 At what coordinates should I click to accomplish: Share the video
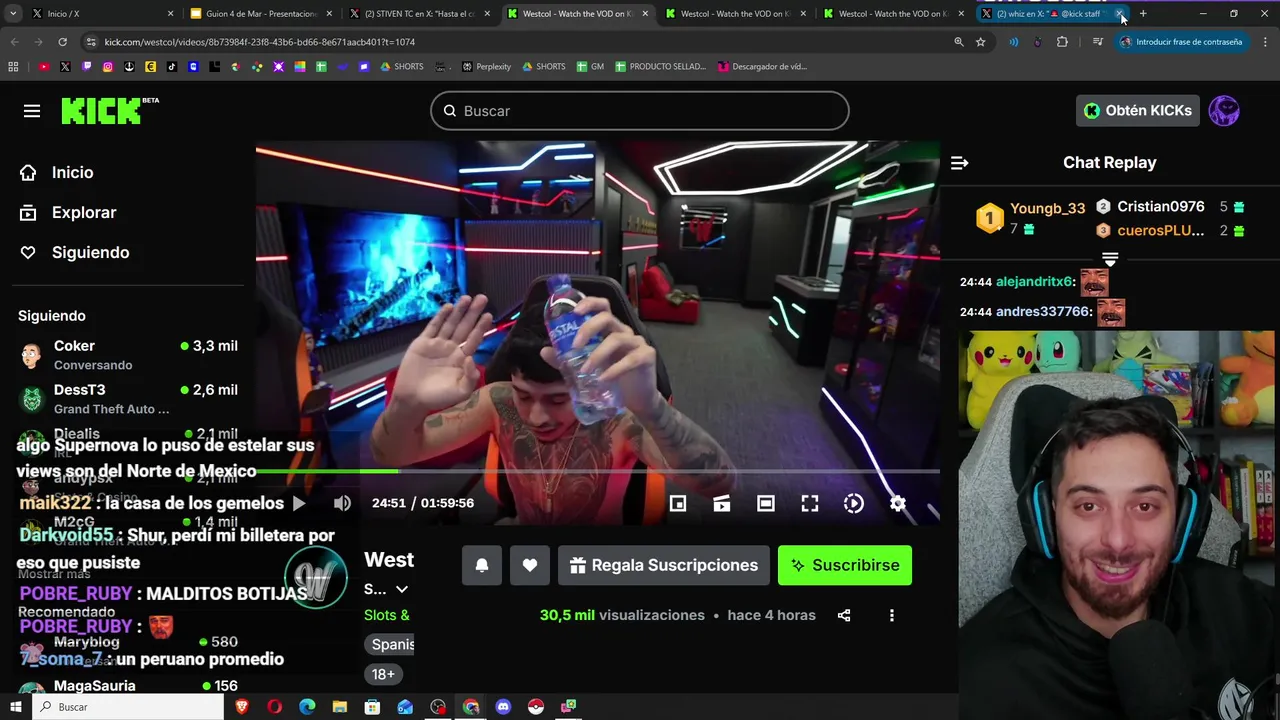844,615
